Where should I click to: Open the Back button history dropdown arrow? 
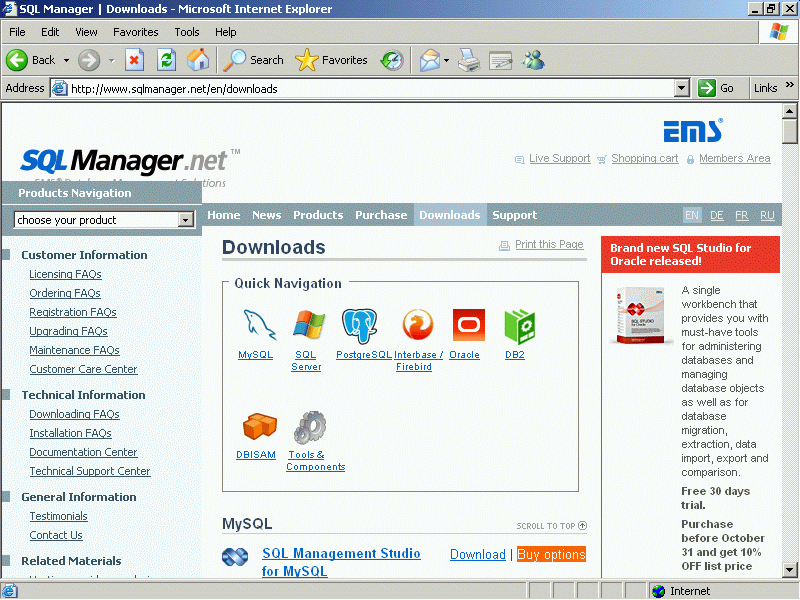[x=66, y=60]
